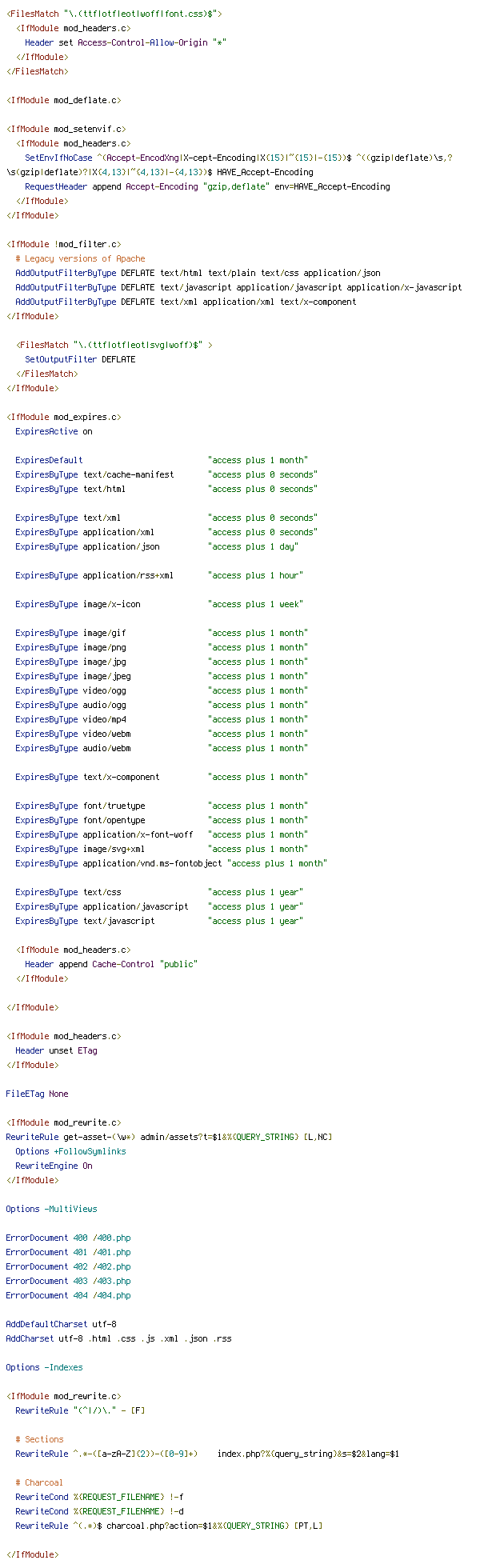Screen dimensions: 480x1568
Task: Click the Cache-Control "public" header line
Action: pyautogui.click(x=111, y=964)
